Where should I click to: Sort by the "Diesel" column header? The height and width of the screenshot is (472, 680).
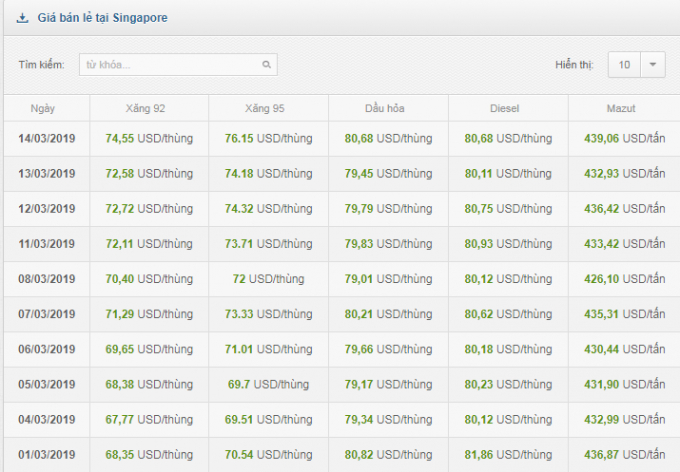point(508,108)
